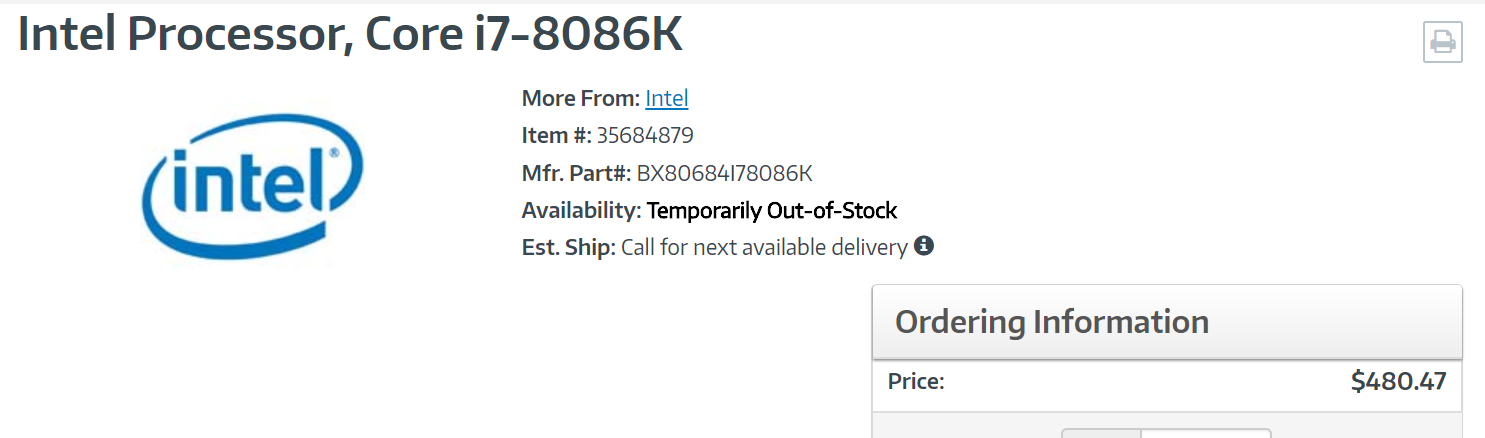Click the Price label in ordering panel

(x=916, y=381)
